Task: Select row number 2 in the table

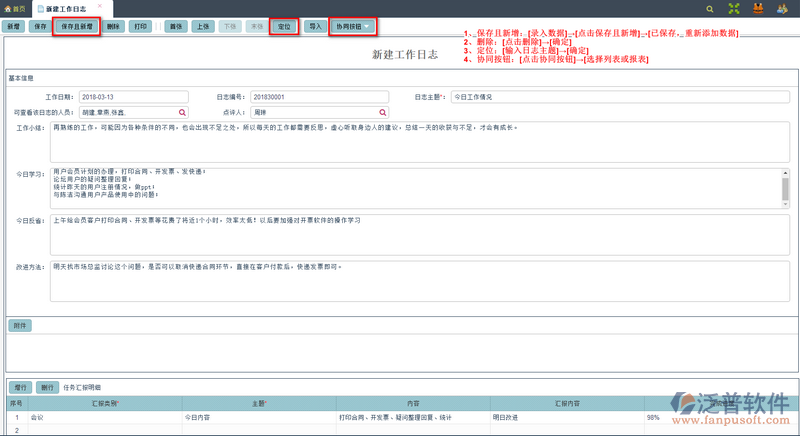Action: click(17, 430)
